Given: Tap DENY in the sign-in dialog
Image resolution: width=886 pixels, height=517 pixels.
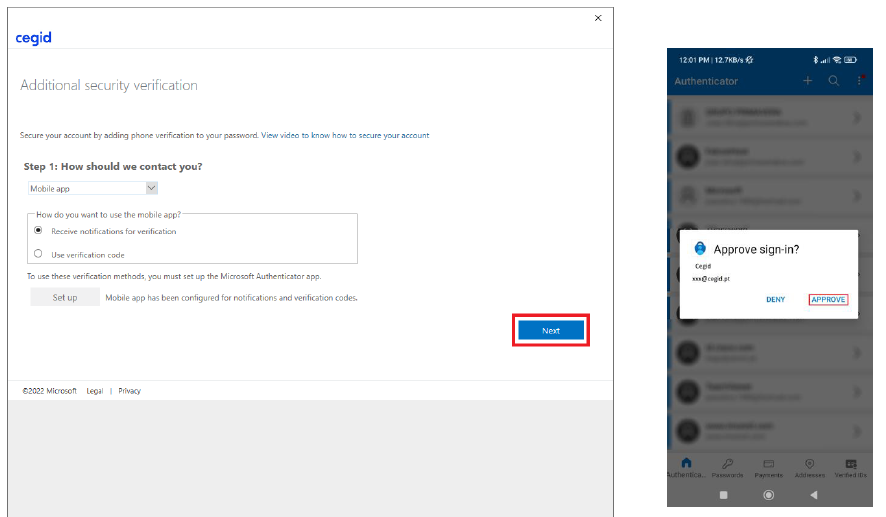Looking at the screenshot, I should coord(775,299).
